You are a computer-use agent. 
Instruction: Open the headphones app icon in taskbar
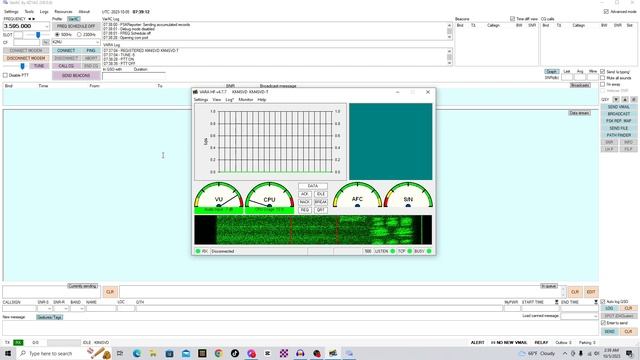[300, 353]
